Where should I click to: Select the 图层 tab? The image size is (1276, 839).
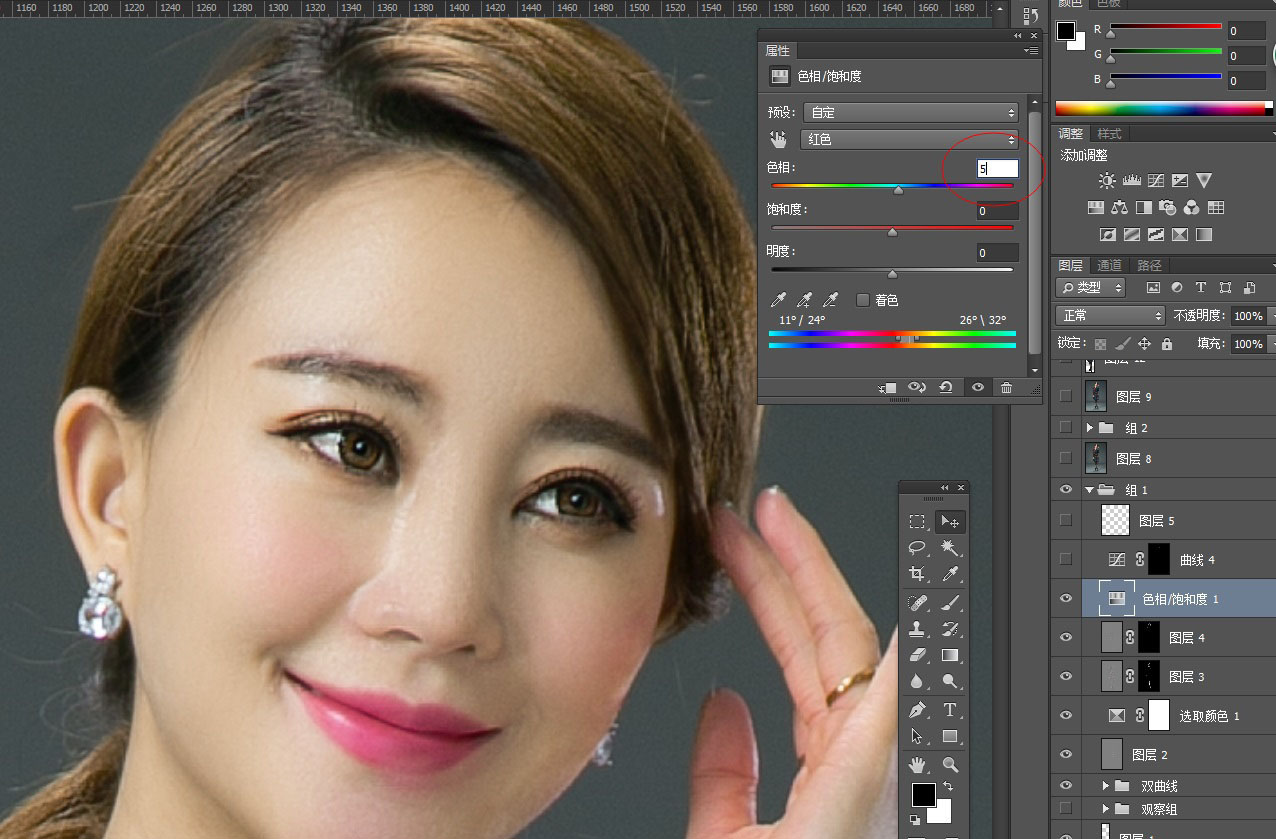1071,265
